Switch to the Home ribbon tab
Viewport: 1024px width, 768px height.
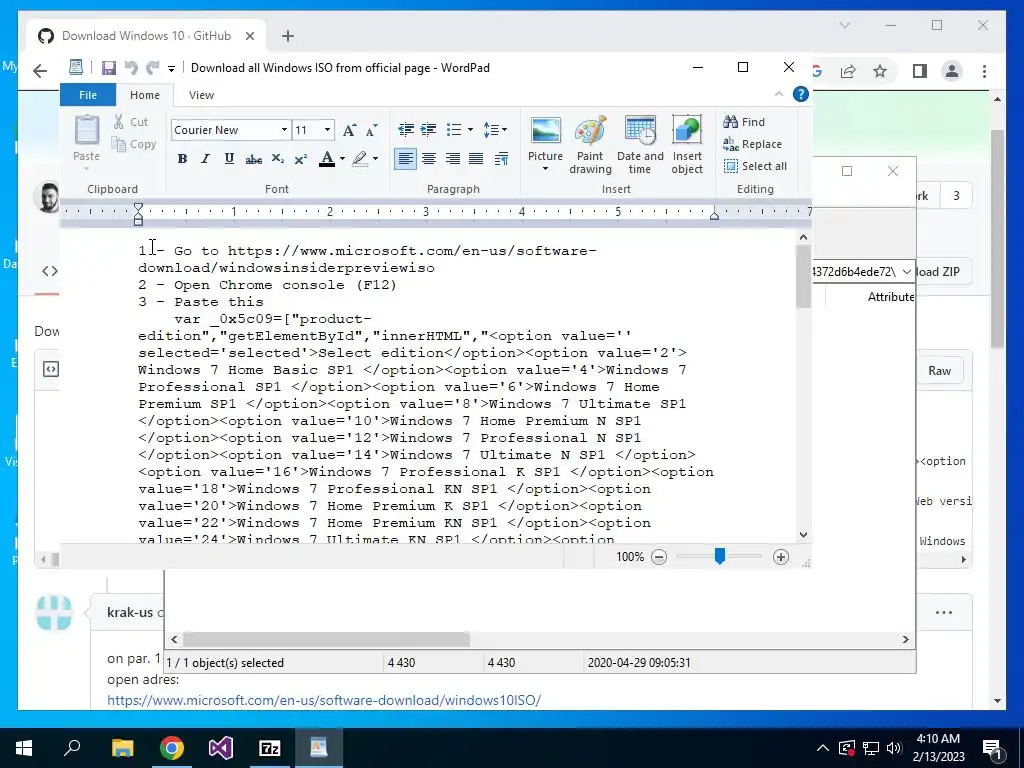(x=145, y=95)
